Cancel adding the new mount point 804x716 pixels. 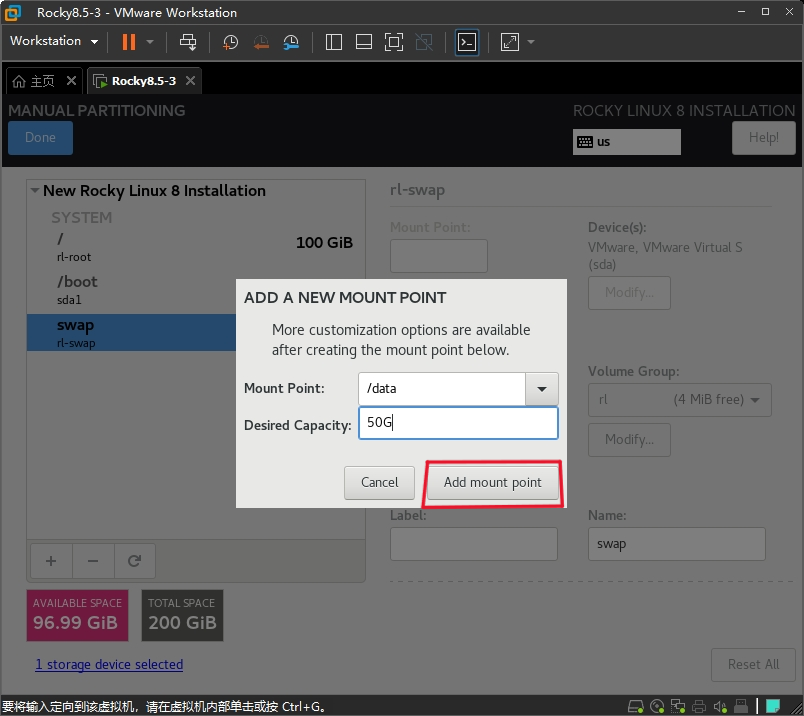[379, 483]
